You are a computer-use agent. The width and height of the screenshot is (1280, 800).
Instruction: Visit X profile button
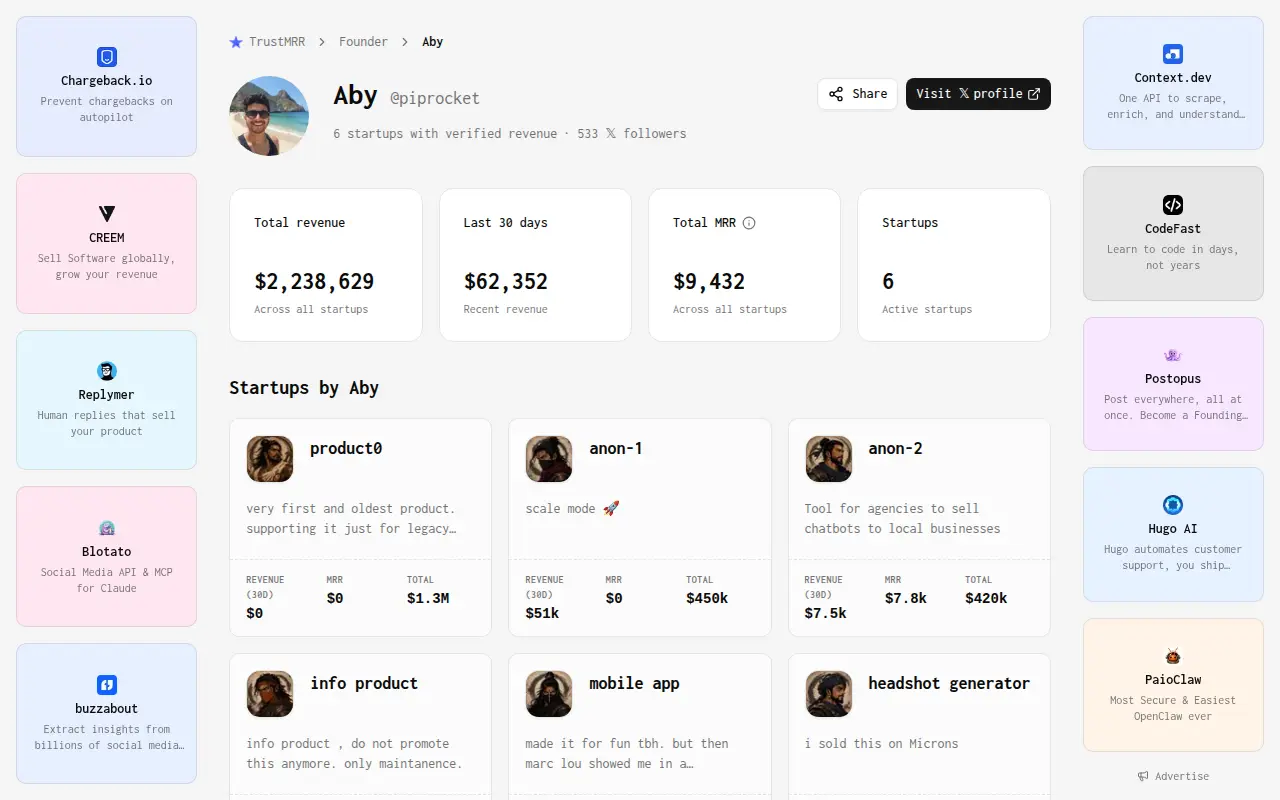coord(978,94)
